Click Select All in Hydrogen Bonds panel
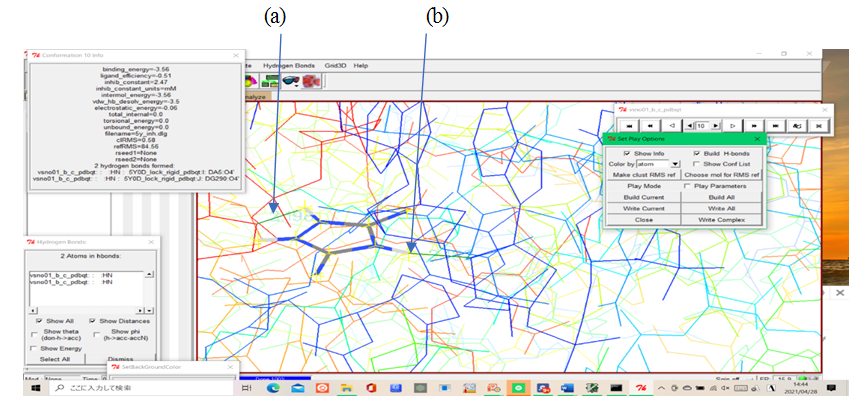856x407 pixels. [54, 359]
